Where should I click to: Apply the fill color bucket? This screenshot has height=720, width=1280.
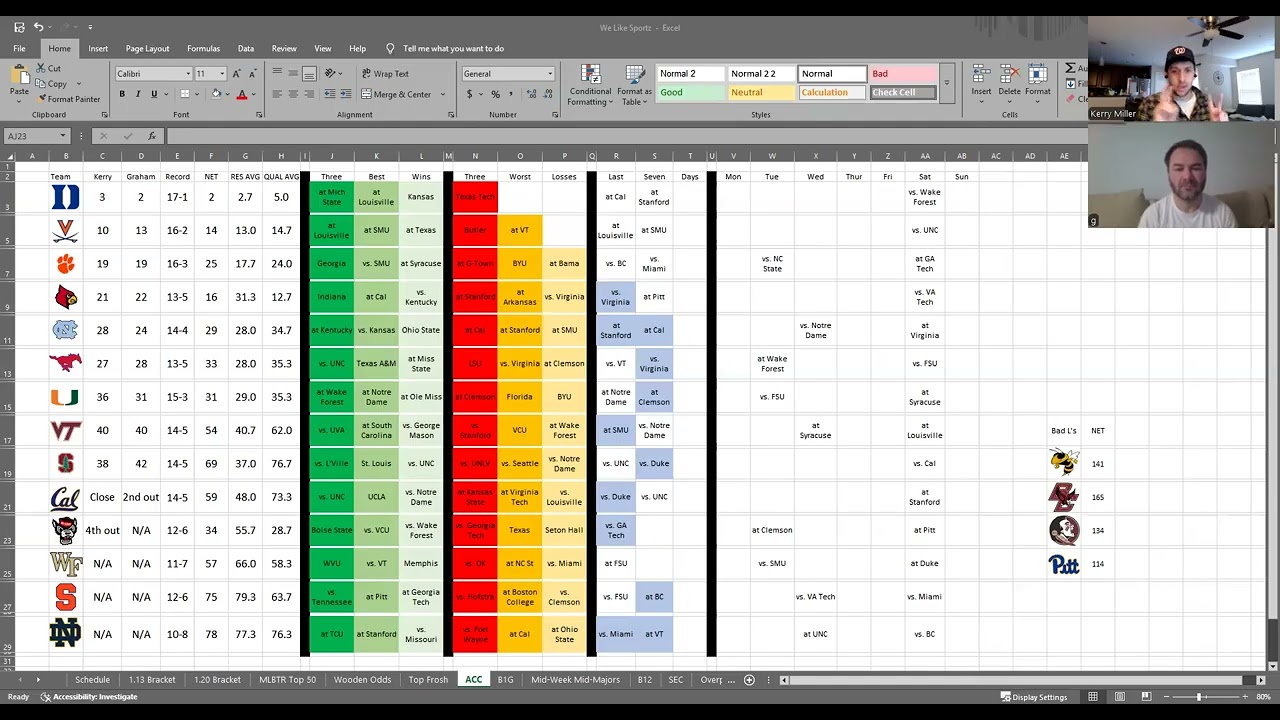coord(216,94)
